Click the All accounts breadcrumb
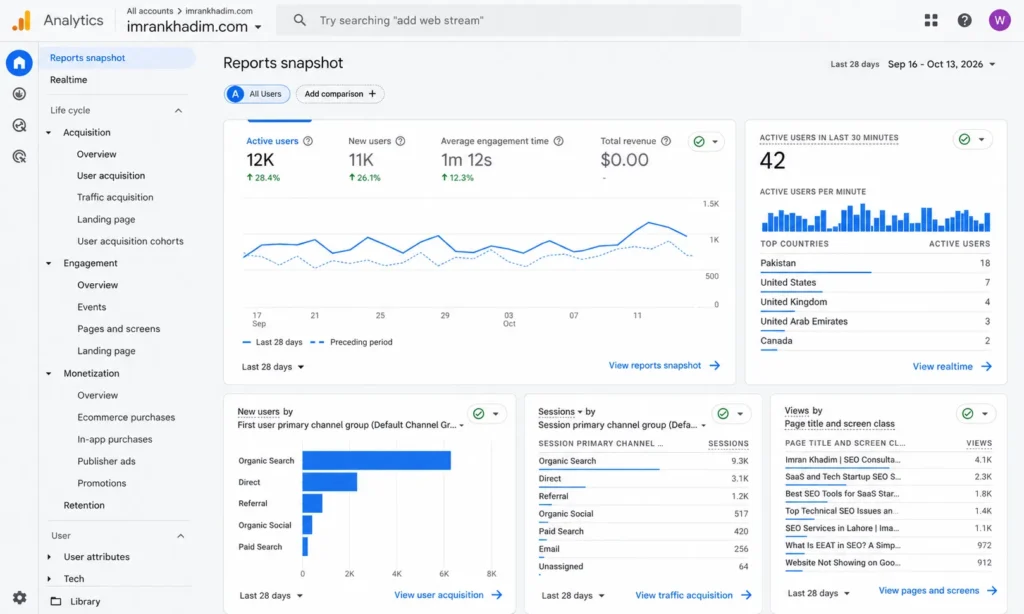Image resolution: width=1024 pixels, height=614 pixels. click(x=150, y=11)
